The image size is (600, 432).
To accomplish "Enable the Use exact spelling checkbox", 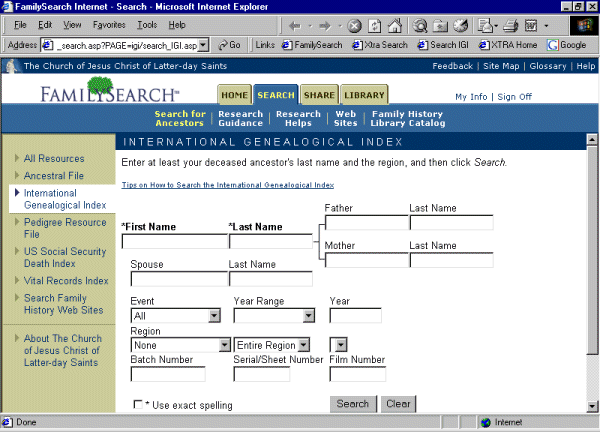I will pos(138,404).
